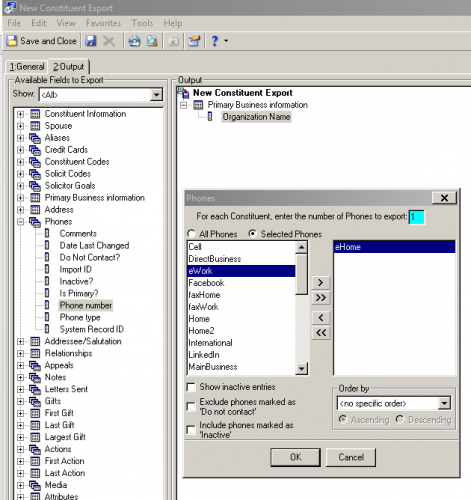Click the blue question mark Help icon
The width and height of the screenshot is (471, 500).
click(x=214, y=41)
